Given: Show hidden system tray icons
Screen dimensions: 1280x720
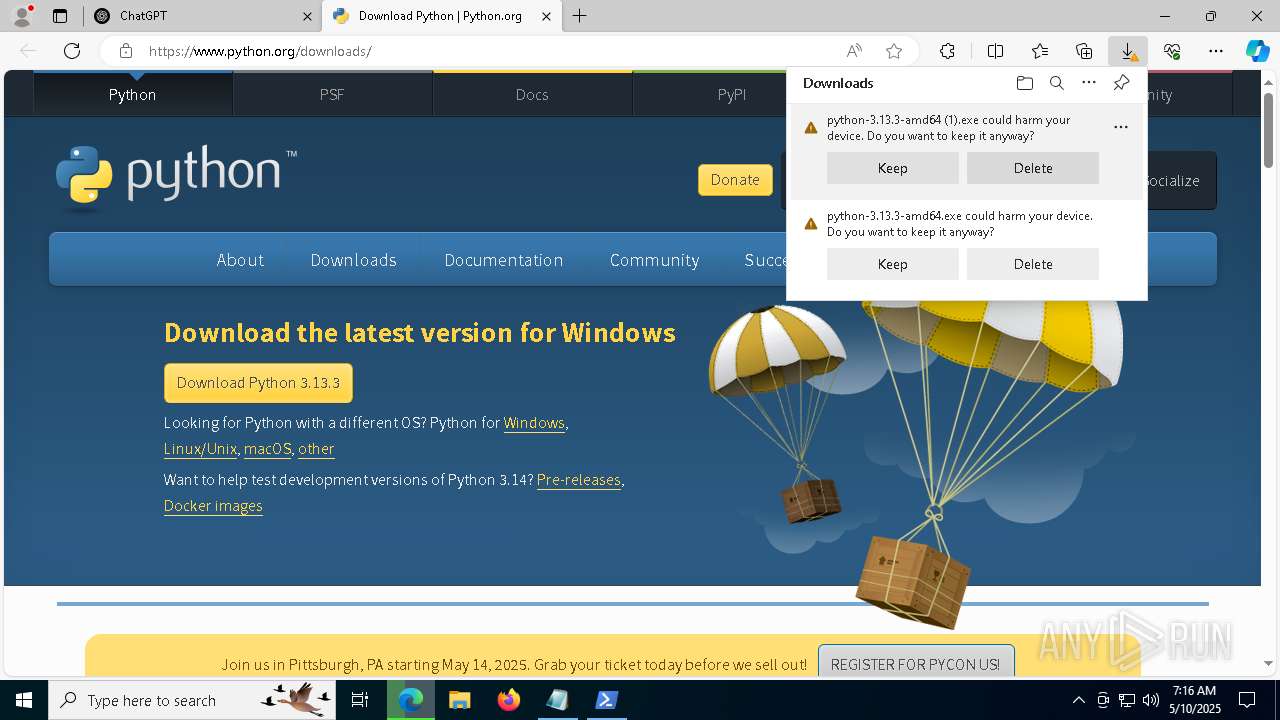Looking at the screenshot, I should [1078, 700].
